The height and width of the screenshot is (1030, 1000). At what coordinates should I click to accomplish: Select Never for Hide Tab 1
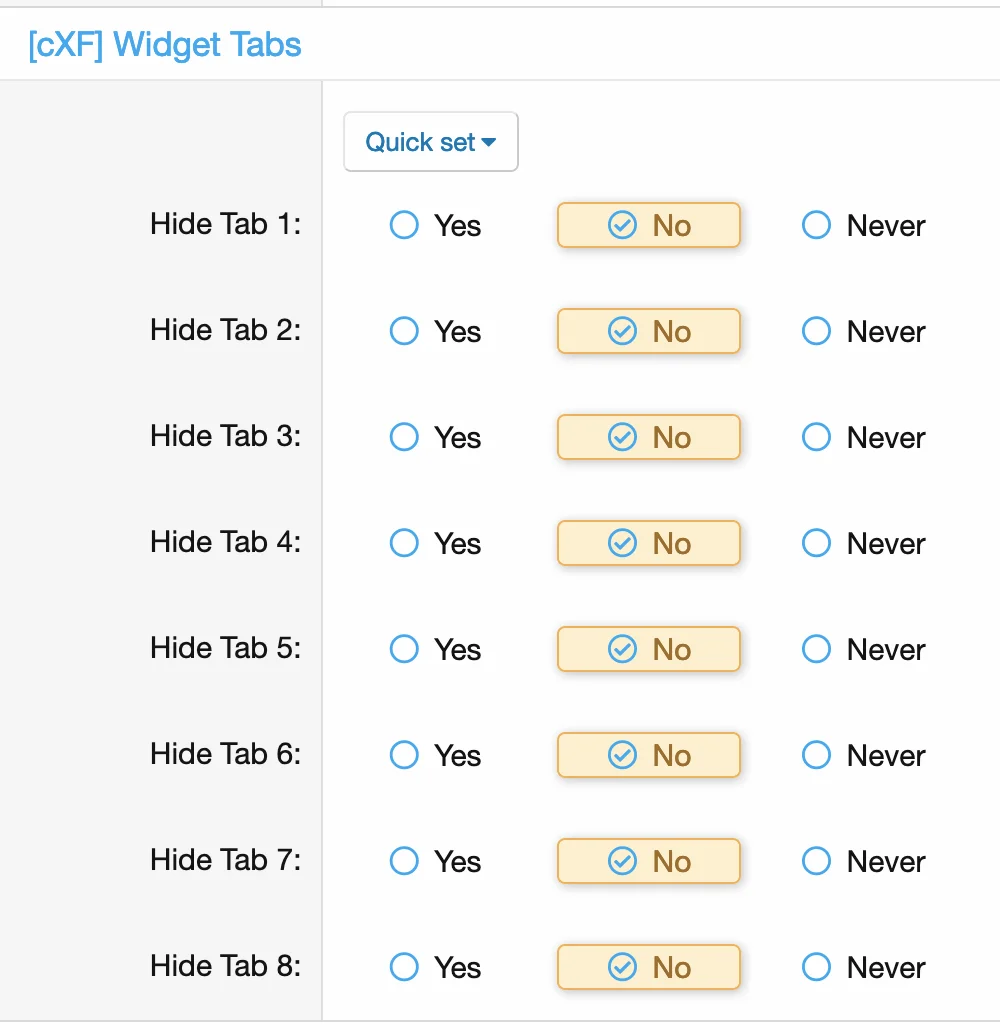coord(816,225)
